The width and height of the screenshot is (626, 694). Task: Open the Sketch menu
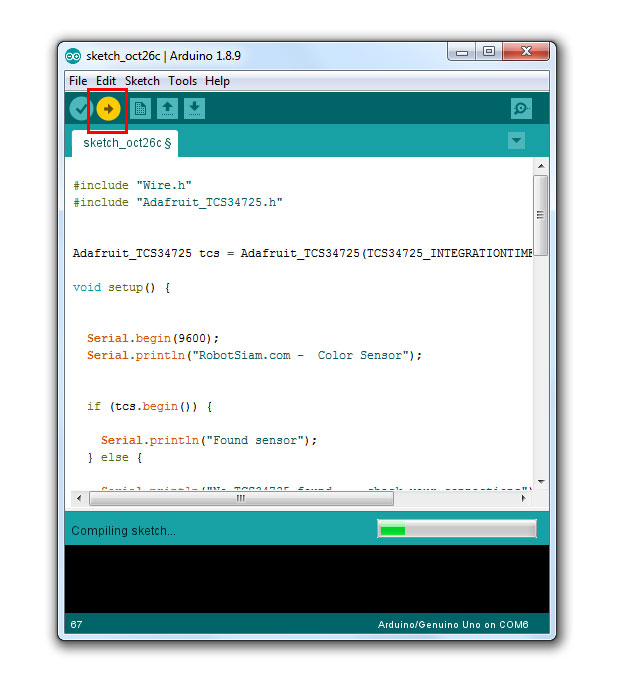(x=142, y=81)
